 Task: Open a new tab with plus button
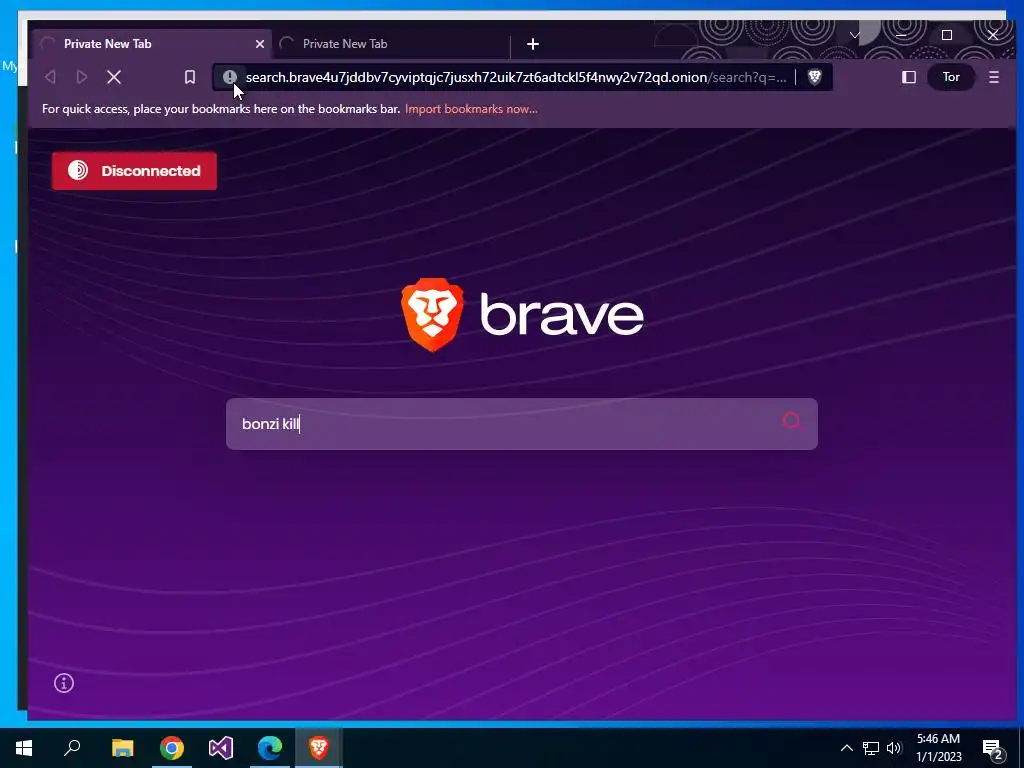(533, 44)
